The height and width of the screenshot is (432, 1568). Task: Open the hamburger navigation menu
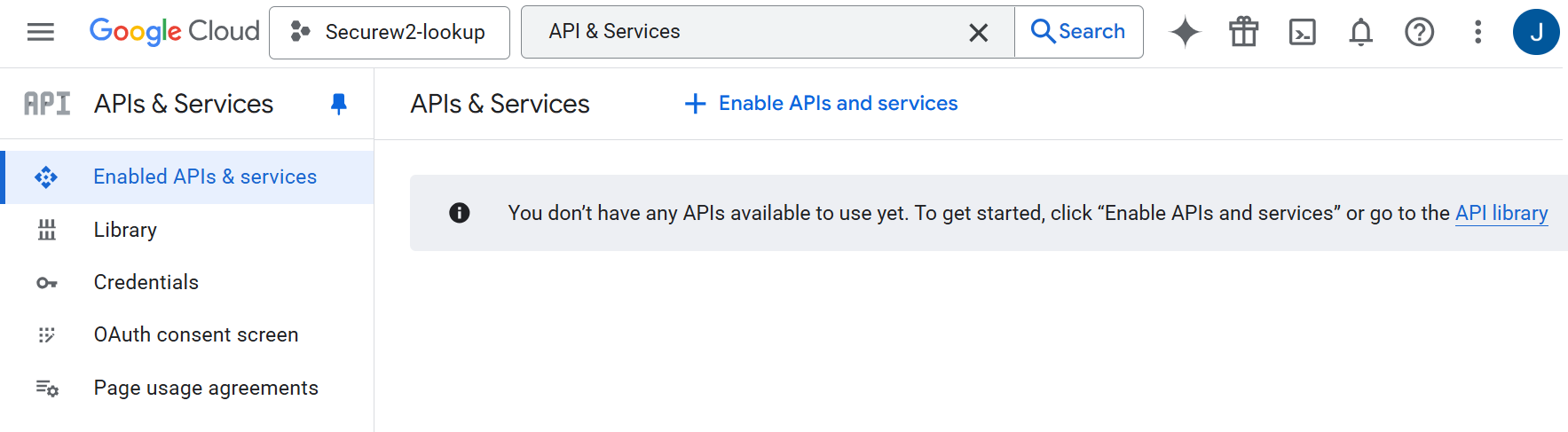click(x=41, y=32)
